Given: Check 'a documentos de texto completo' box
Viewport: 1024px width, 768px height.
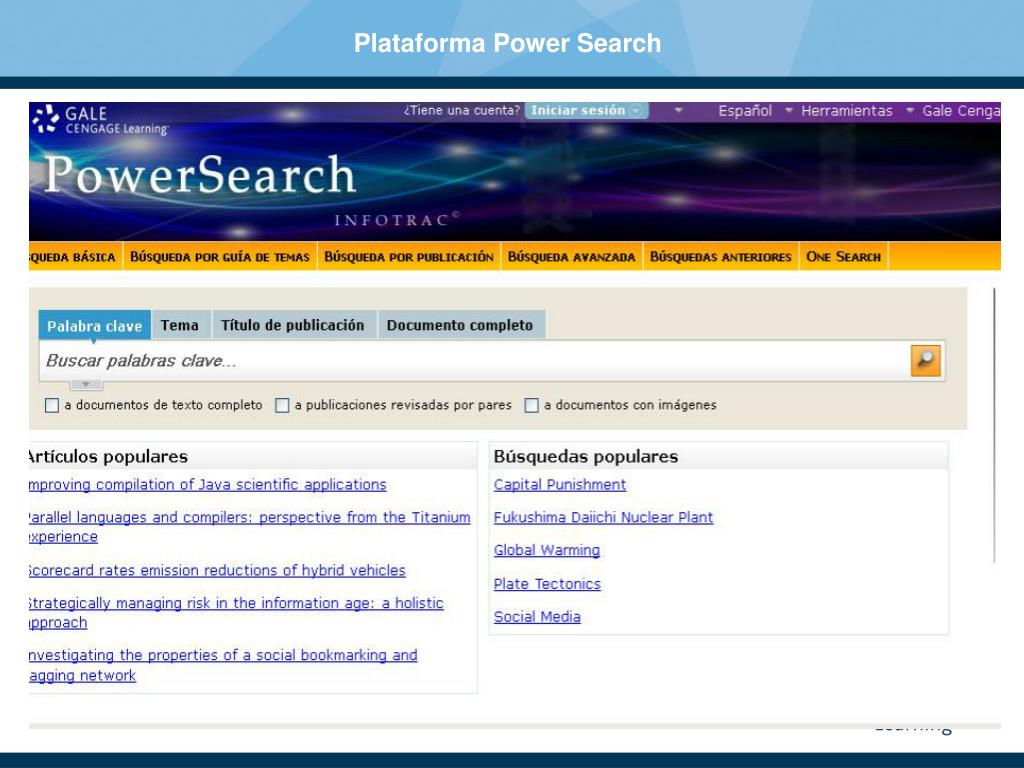Looking at the screenshot, I should point(52,406).
